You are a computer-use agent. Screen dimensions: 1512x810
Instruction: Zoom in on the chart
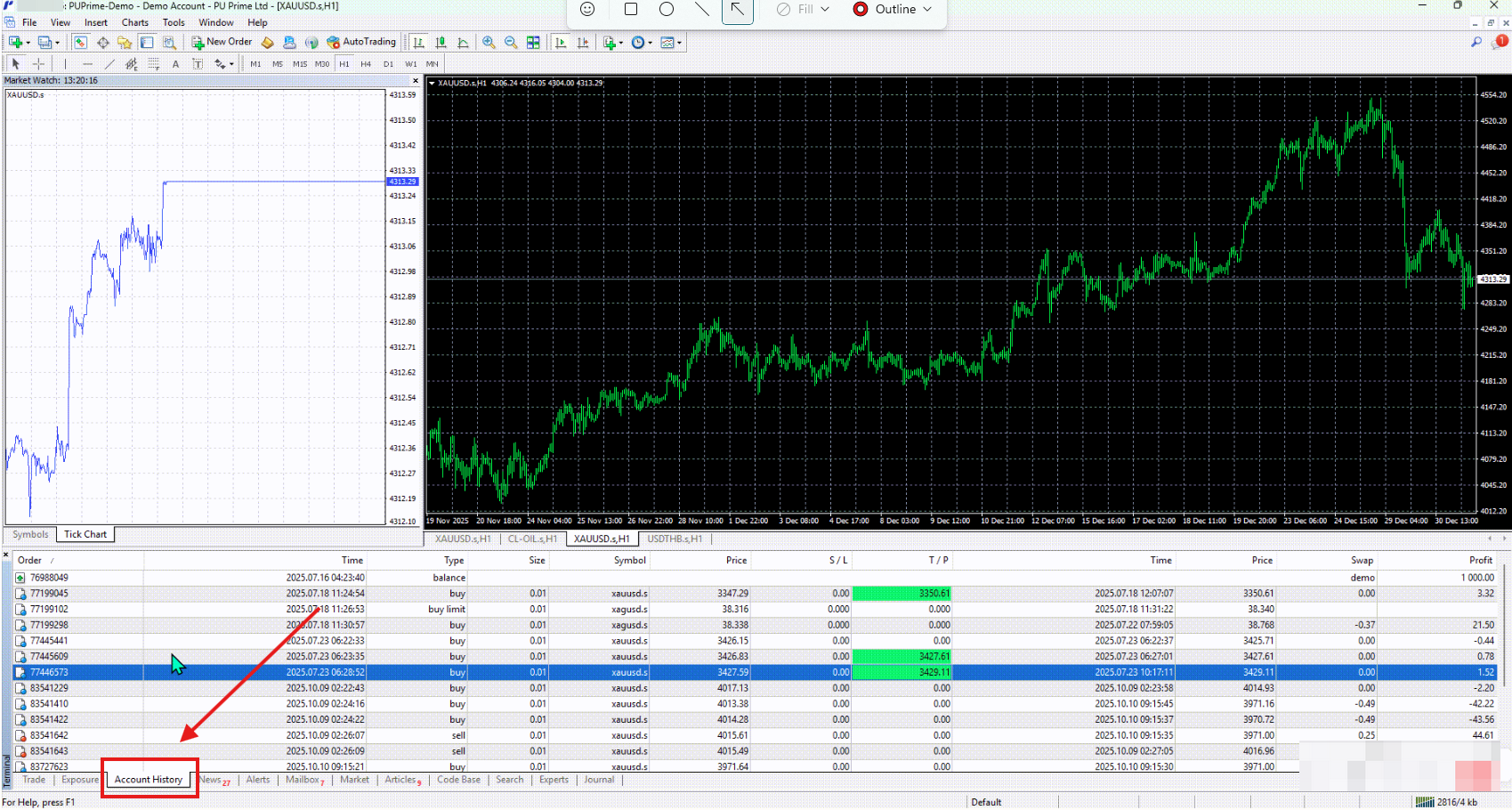click(x=489, y=42)
